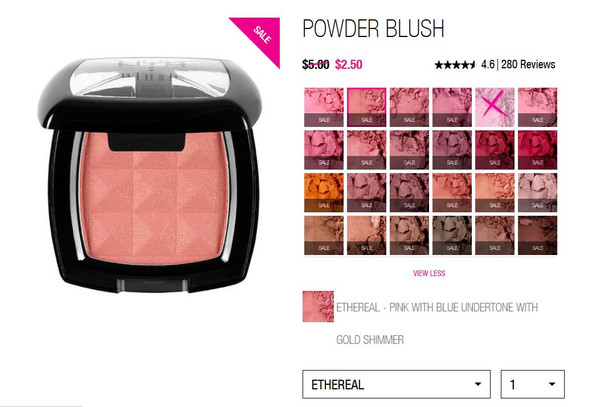Pick the pale pink swatch ending row three
Viewport: 600px width, 407px height.
[x=538, y=193]
